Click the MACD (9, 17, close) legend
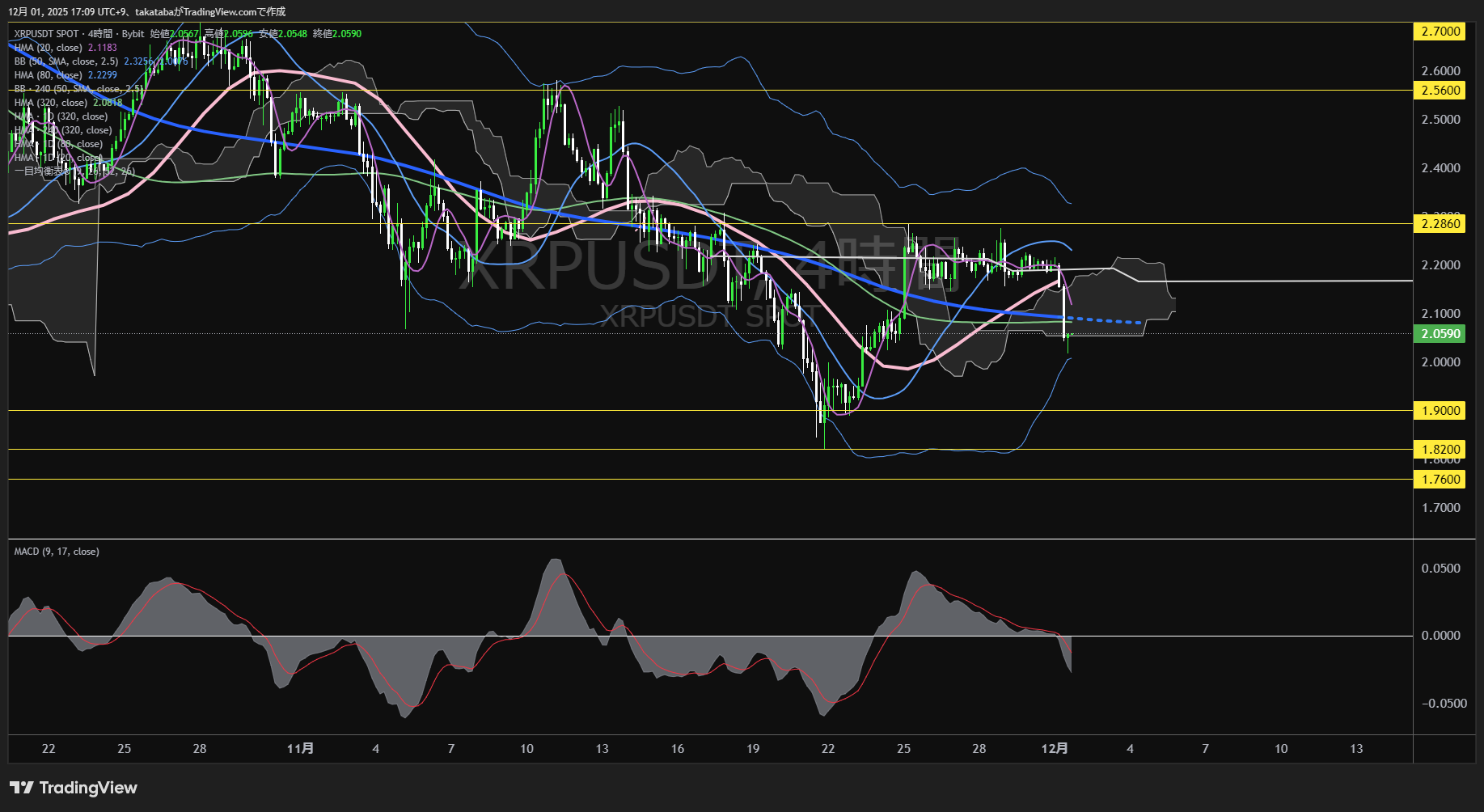The image size is (1484, 812). [x=57, y=552]
